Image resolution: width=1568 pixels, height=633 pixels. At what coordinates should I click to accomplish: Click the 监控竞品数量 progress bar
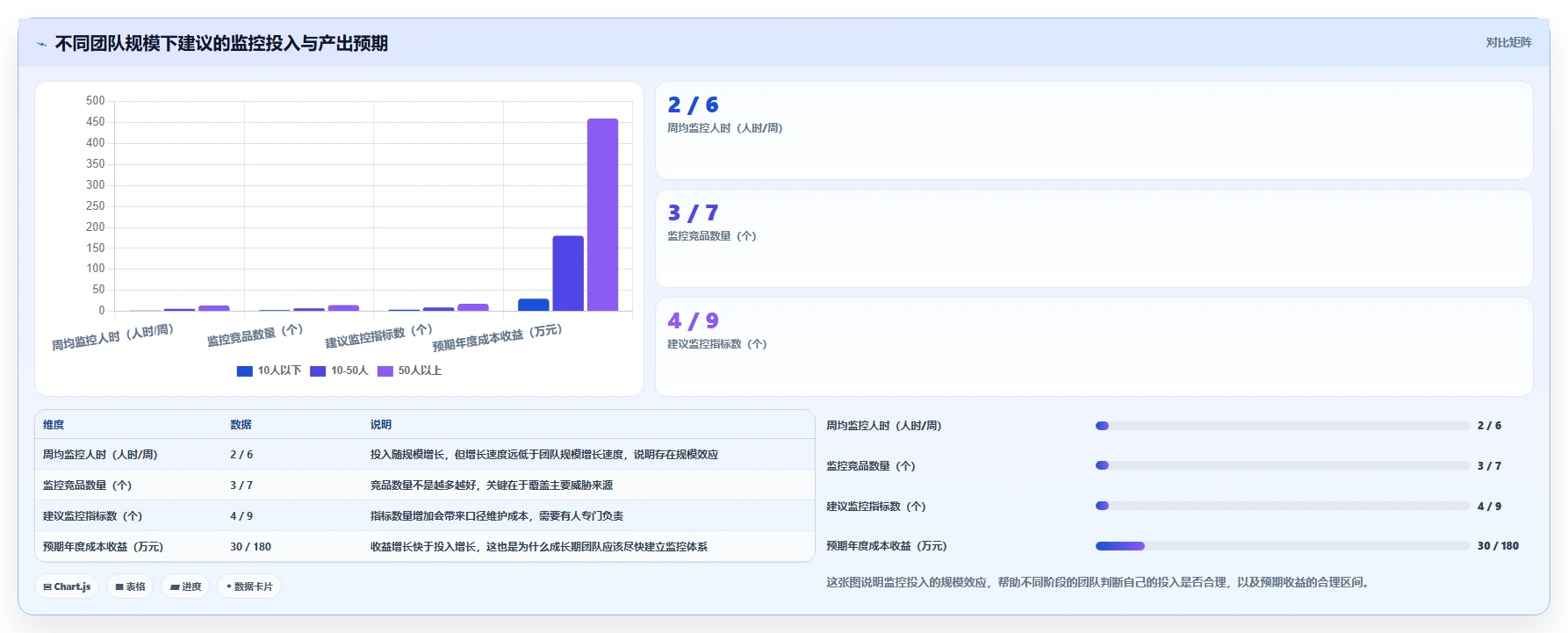point(1283,465)
